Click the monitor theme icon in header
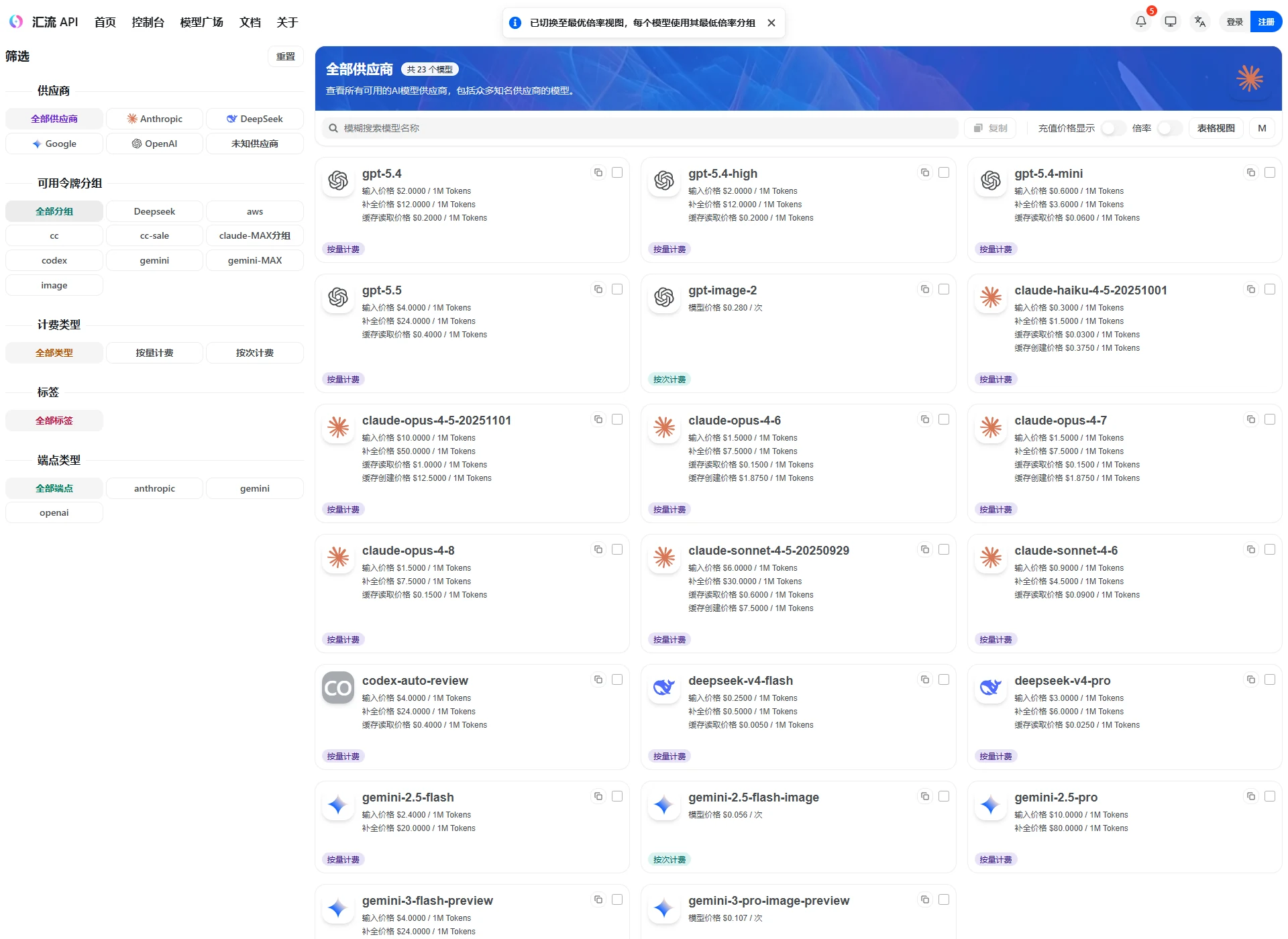The image size is (1288, 939). point(1171,22)
